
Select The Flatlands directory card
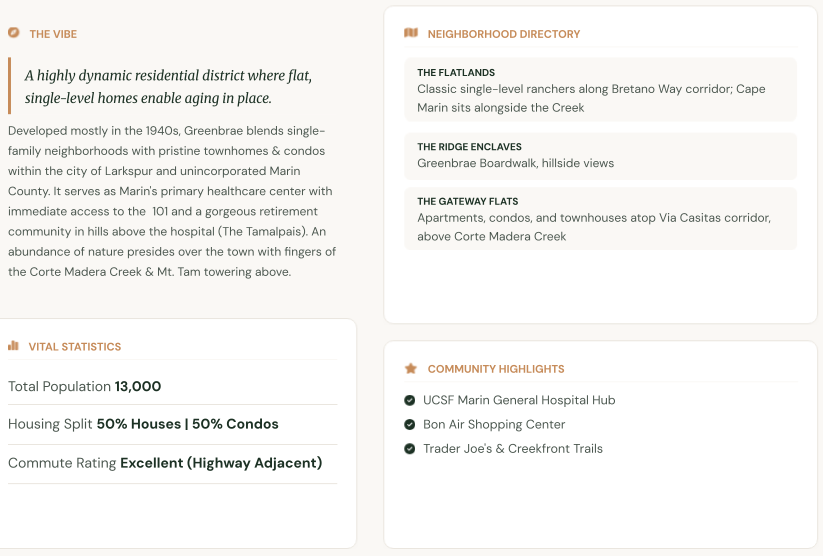pos(600,90)
